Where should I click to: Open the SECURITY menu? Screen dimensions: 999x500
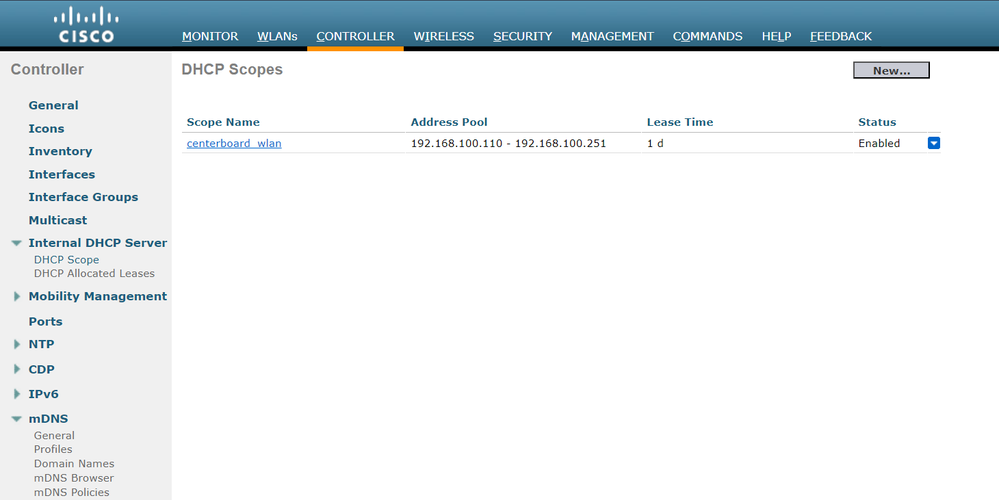[x=522, y=36]
